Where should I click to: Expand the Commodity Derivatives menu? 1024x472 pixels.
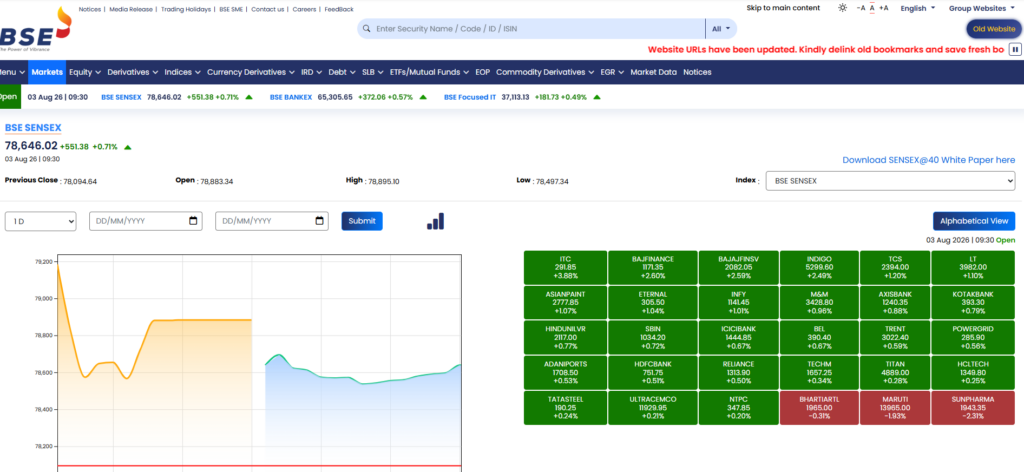coord(545,72)
